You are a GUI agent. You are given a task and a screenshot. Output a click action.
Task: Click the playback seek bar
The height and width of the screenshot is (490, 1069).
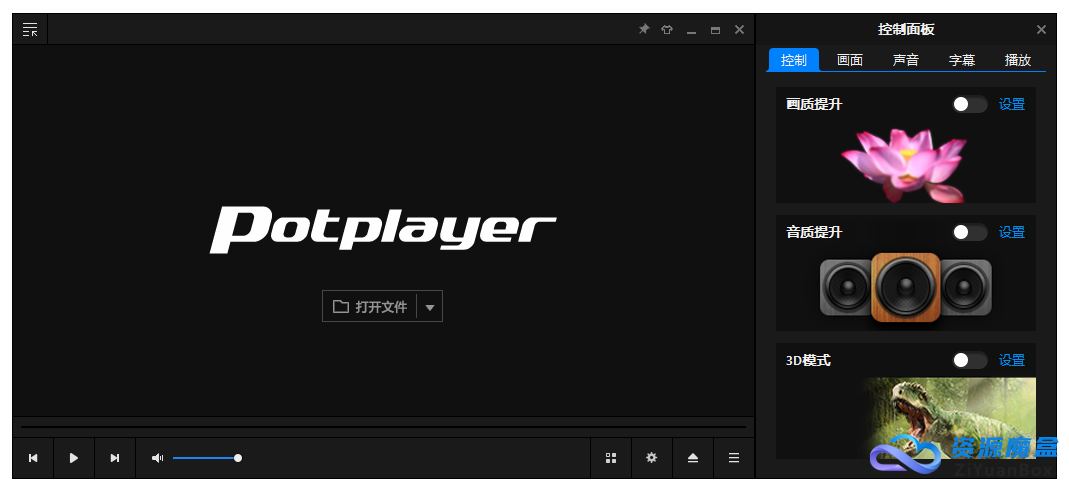pos(383,427)
